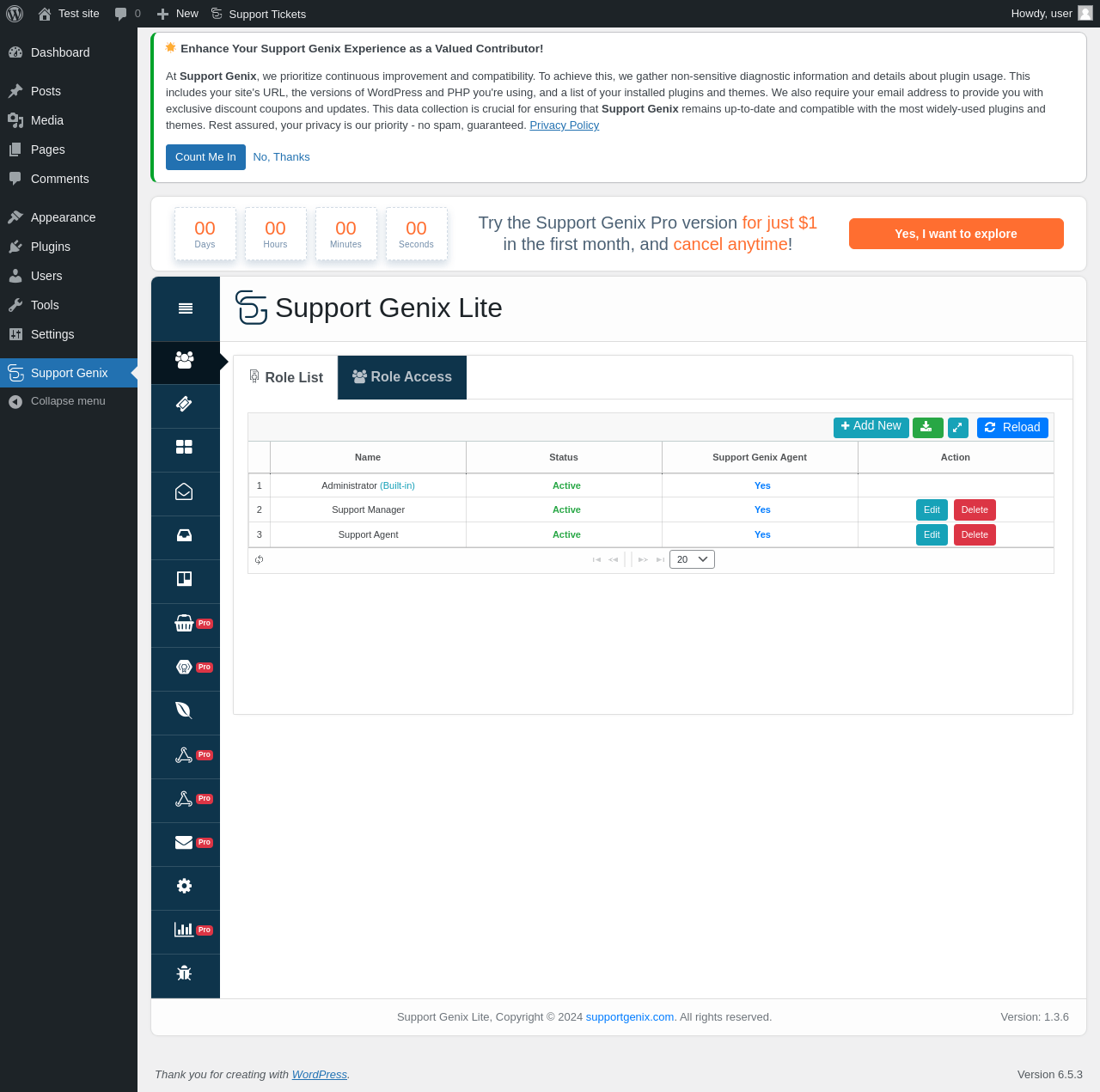Click the Add New role button
The image size is (1100, 1092).
871,427
